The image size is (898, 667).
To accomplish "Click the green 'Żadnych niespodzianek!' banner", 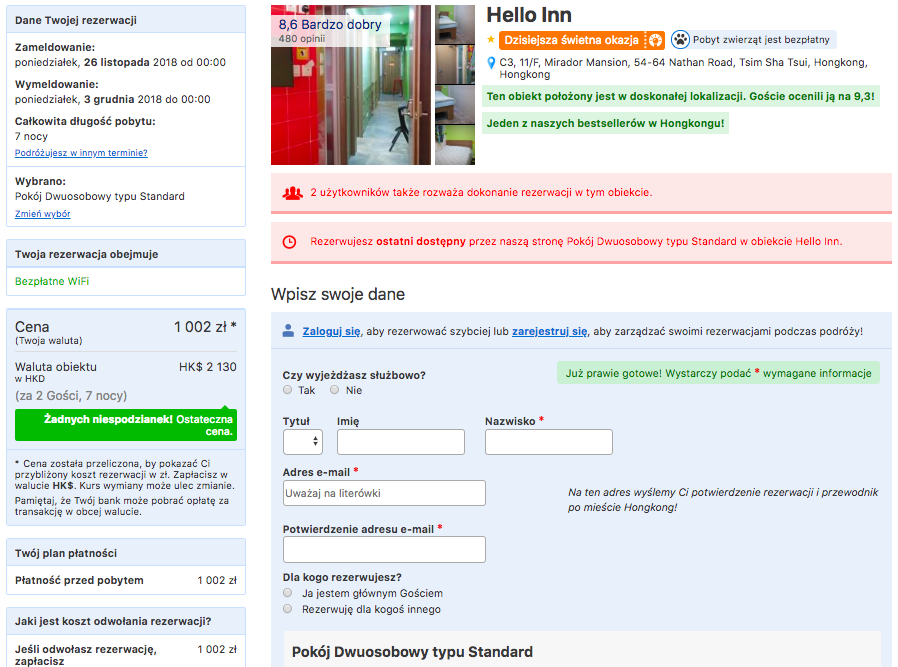I will [x=126, y=425].
